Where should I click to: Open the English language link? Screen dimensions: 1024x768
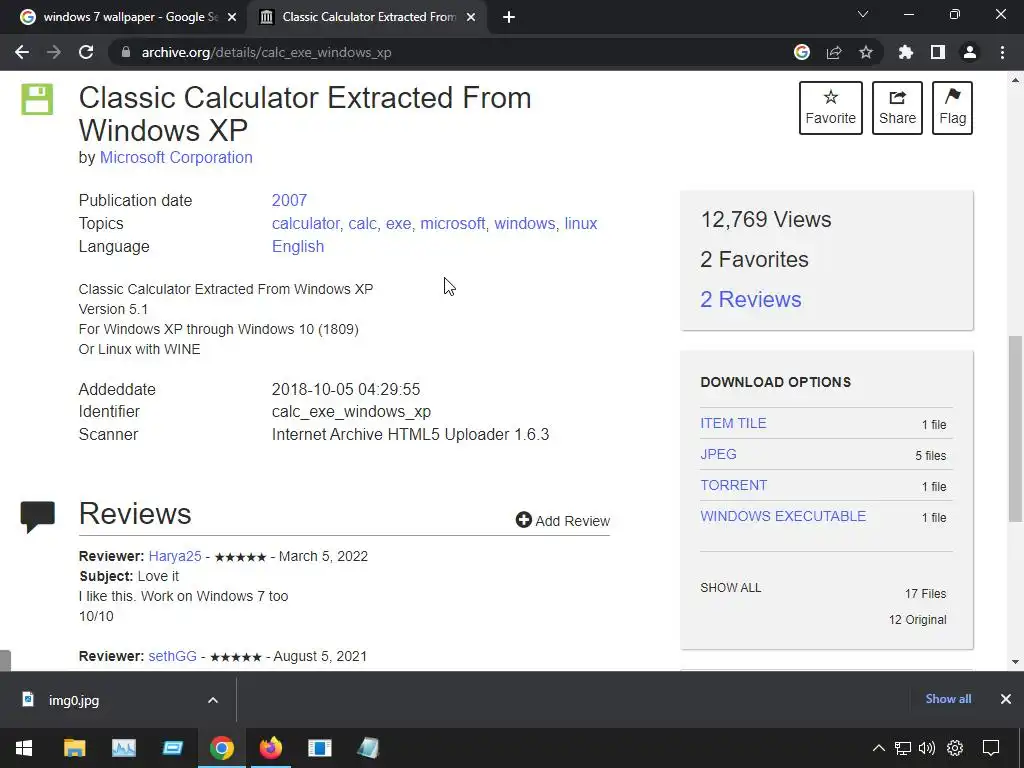click(x=298, y=246)
